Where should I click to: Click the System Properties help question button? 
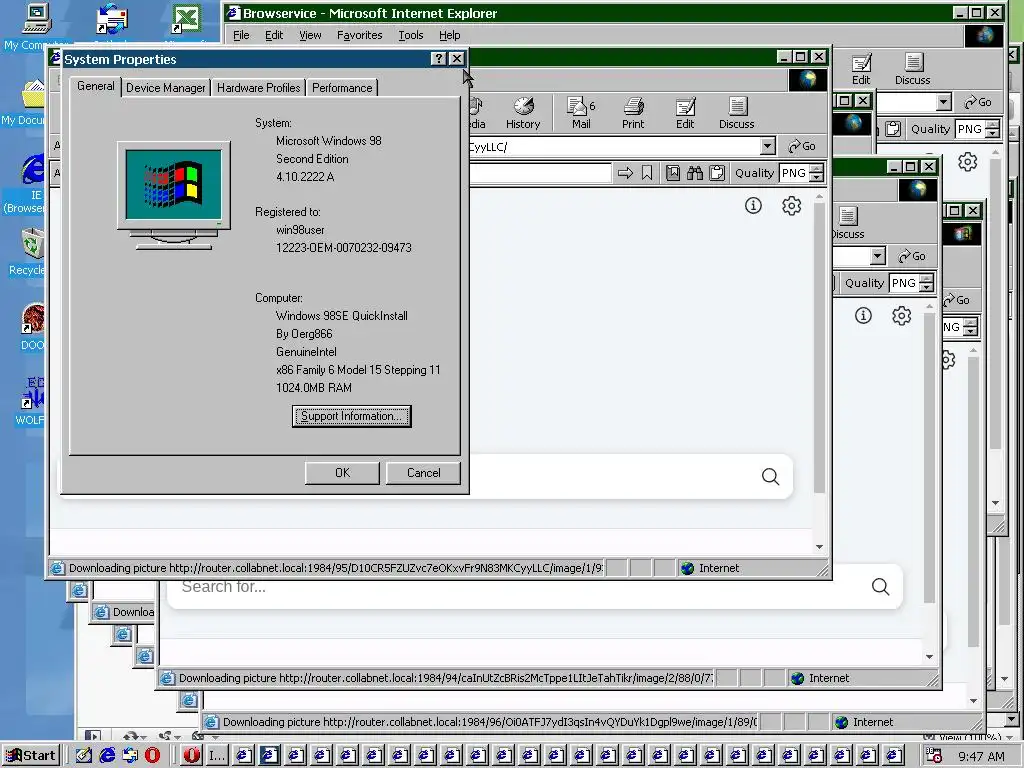[439, 59]
